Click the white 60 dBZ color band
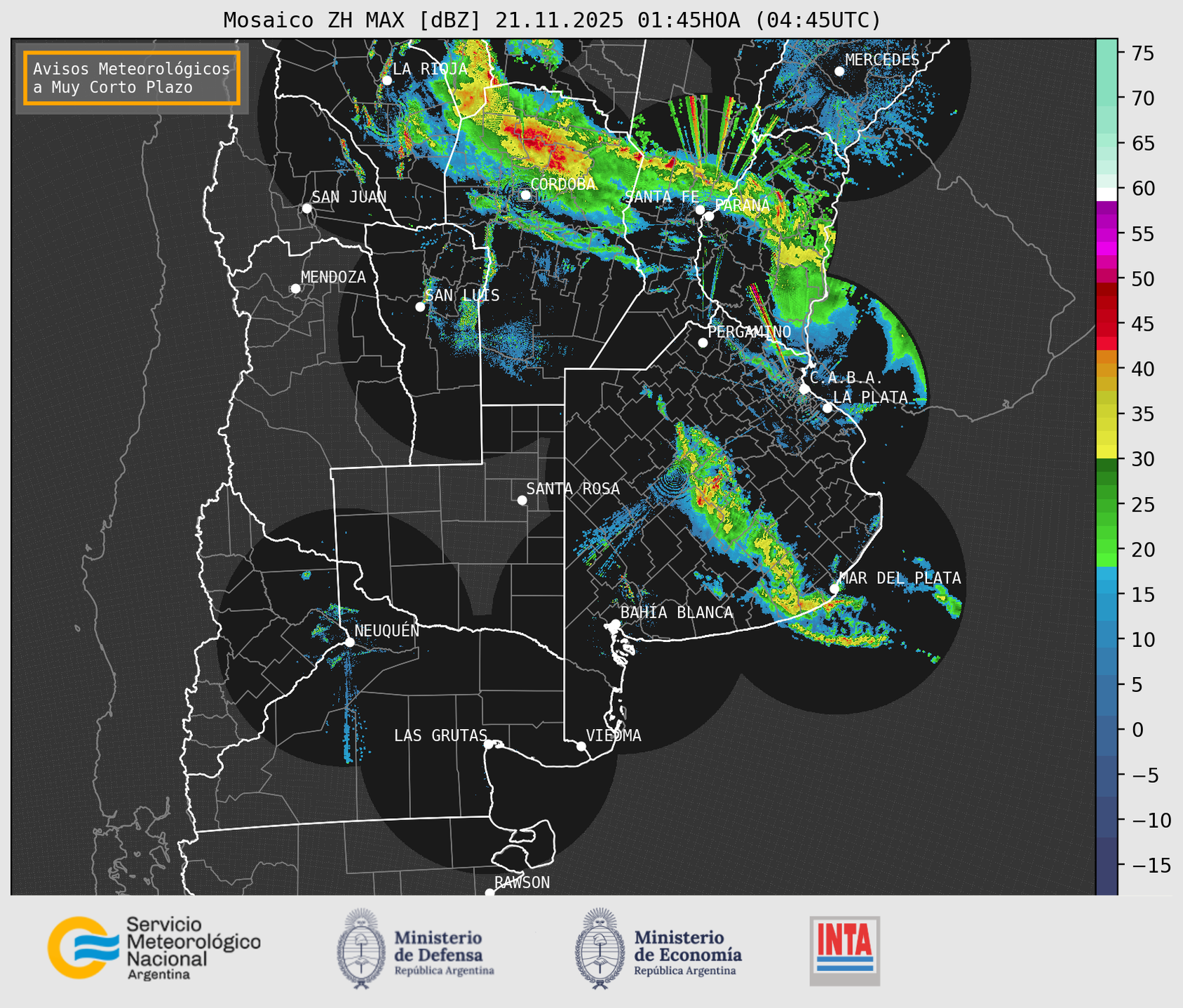This screenshot has width=1183, height=1008. click(x=1107, y=194)
